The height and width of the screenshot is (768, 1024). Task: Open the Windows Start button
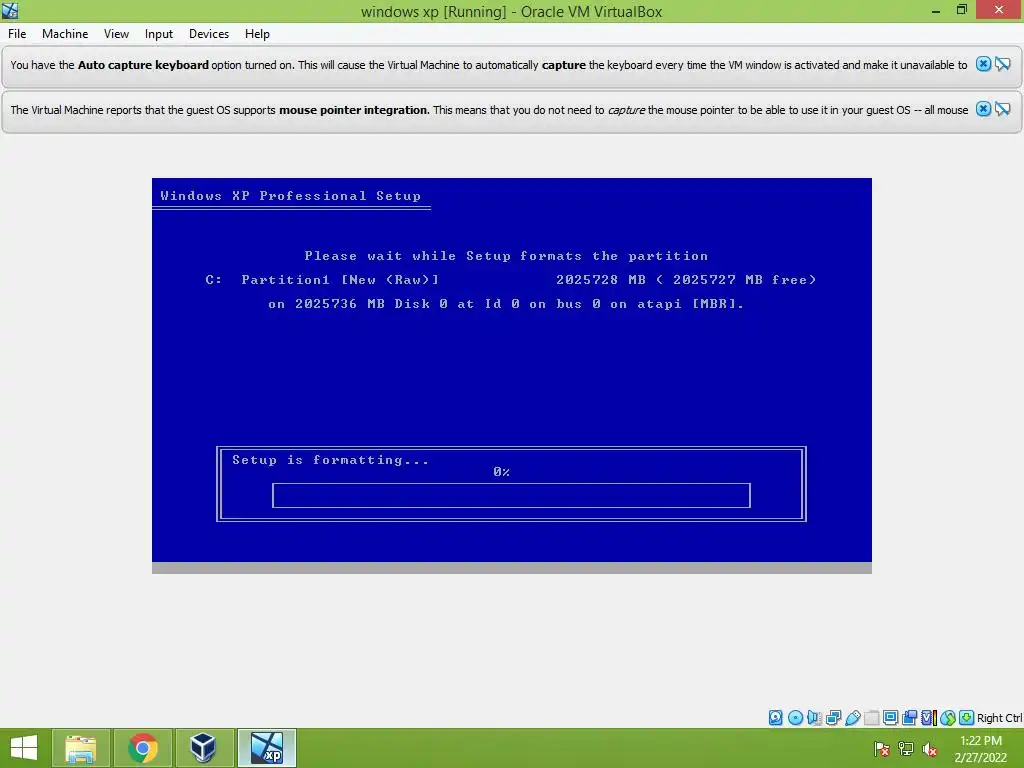(24, 748)
